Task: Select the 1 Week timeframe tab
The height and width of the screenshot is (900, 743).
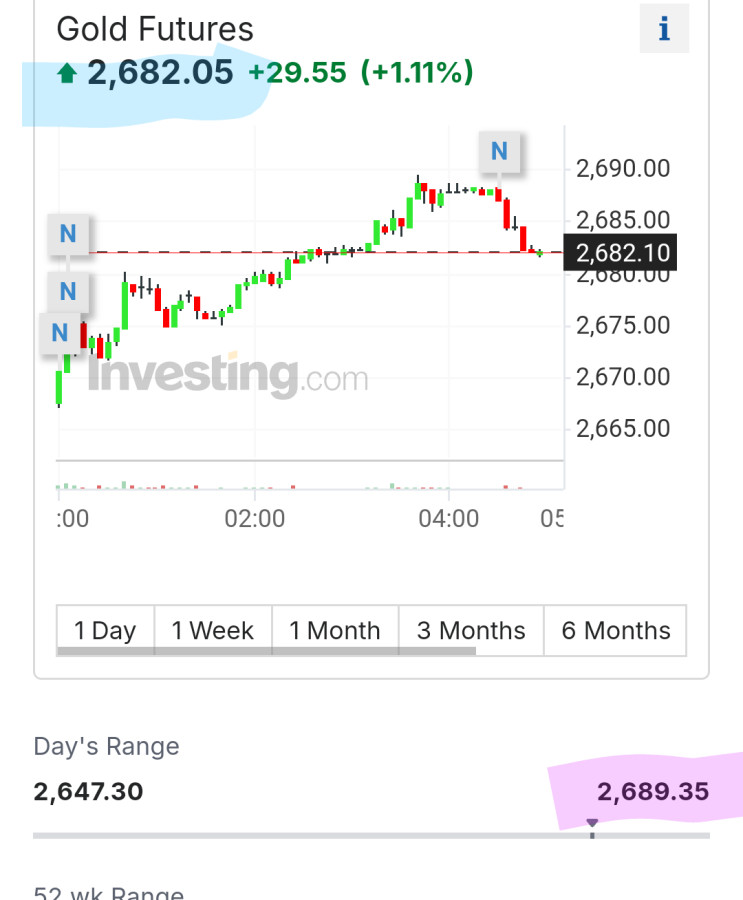Action: point(213,630)
